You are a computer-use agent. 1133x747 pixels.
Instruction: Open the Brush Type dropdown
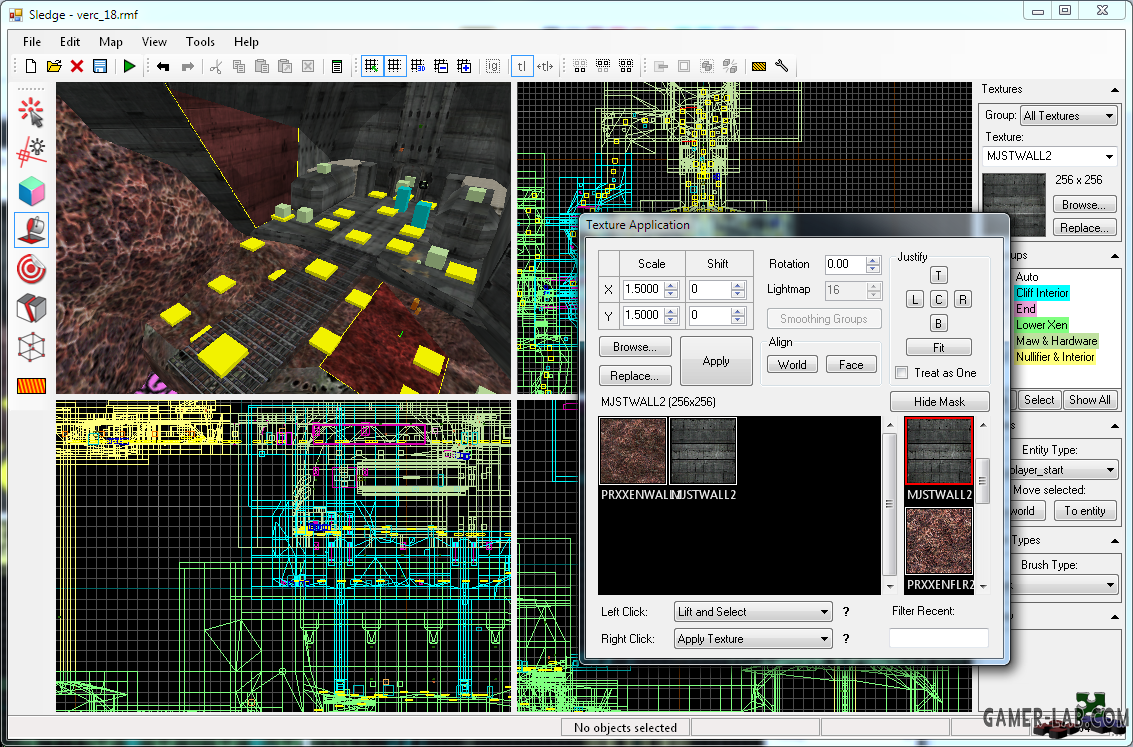pyautogui.click(x=1063, y=584)
